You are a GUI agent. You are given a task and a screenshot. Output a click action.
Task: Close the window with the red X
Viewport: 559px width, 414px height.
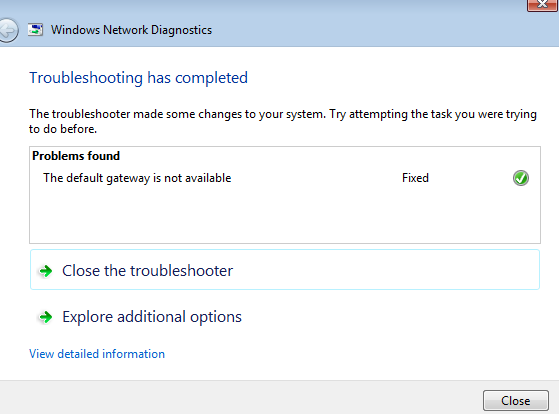pos(542,5)
